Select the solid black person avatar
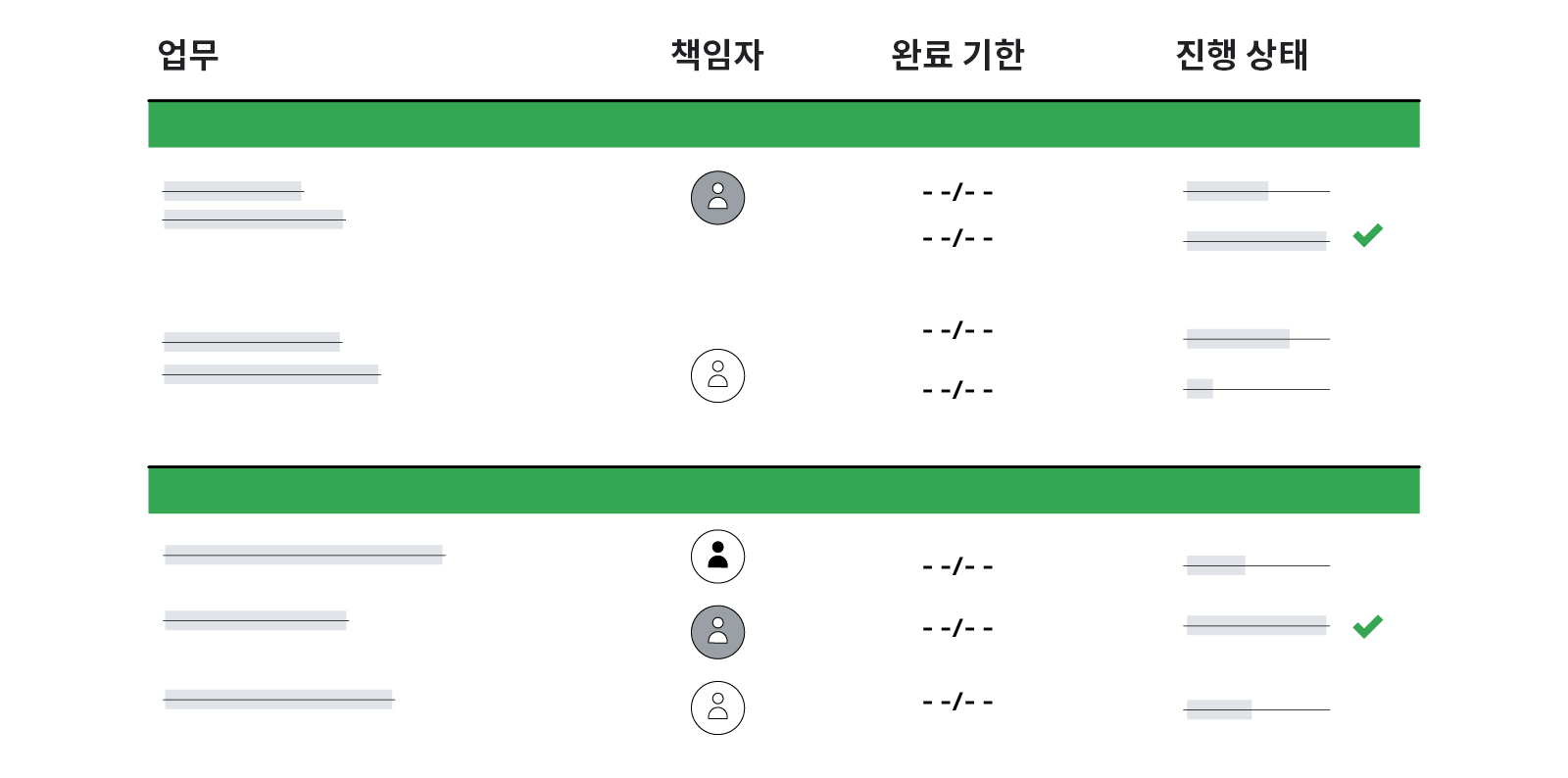This screenshot has width=1568, height=778. pos(717,557)
